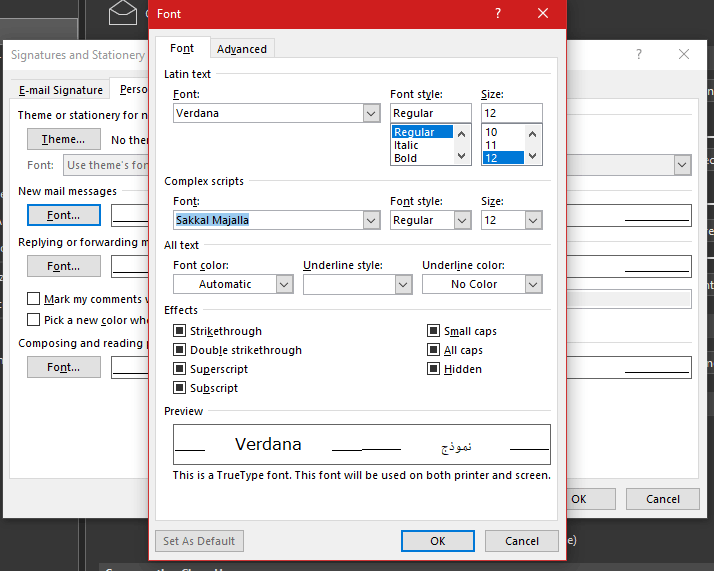This screenshot has width=714, height=571.
Task: Click the Size list up arrow
Action: (532, 134)
